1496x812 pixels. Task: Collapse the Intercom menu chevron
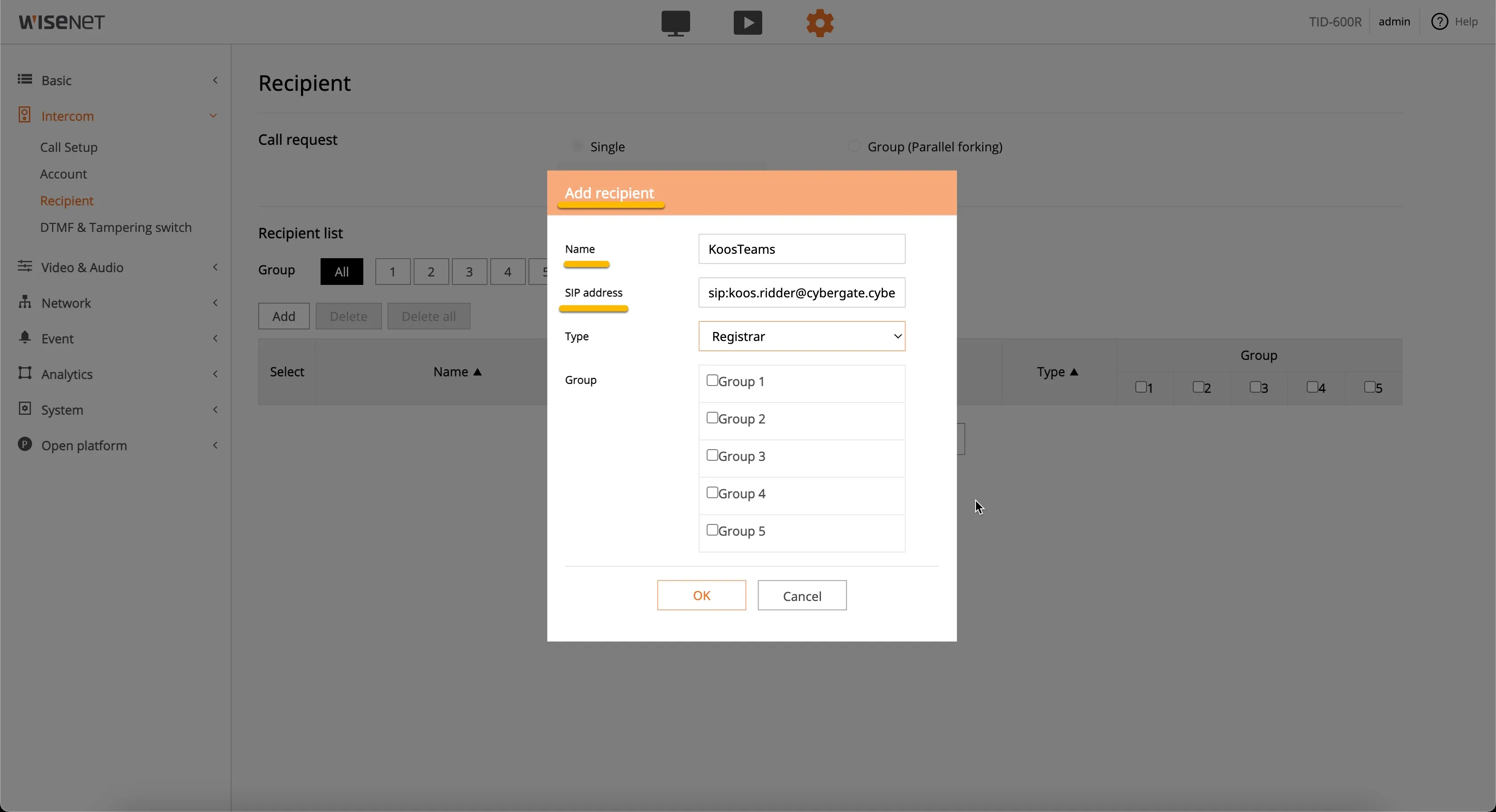tap(214, 116)
